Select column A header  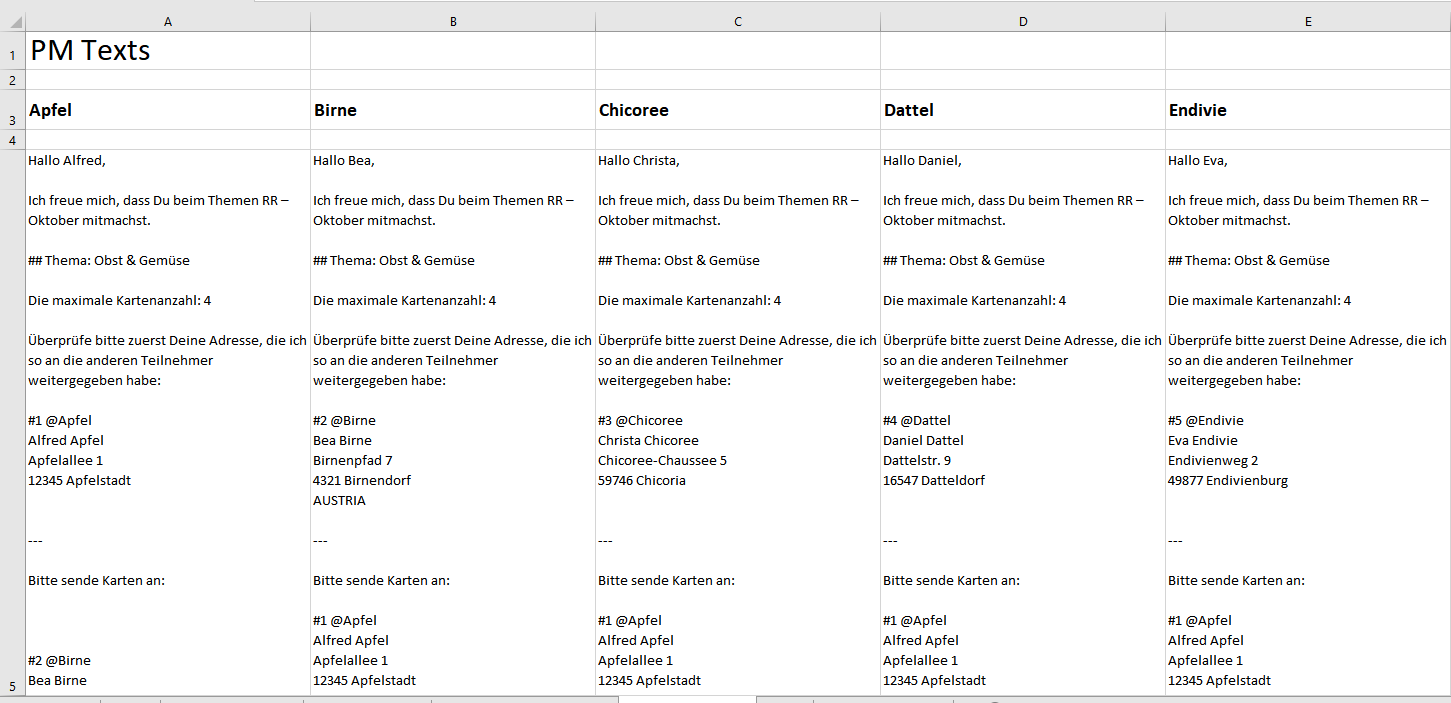point(167,21)
